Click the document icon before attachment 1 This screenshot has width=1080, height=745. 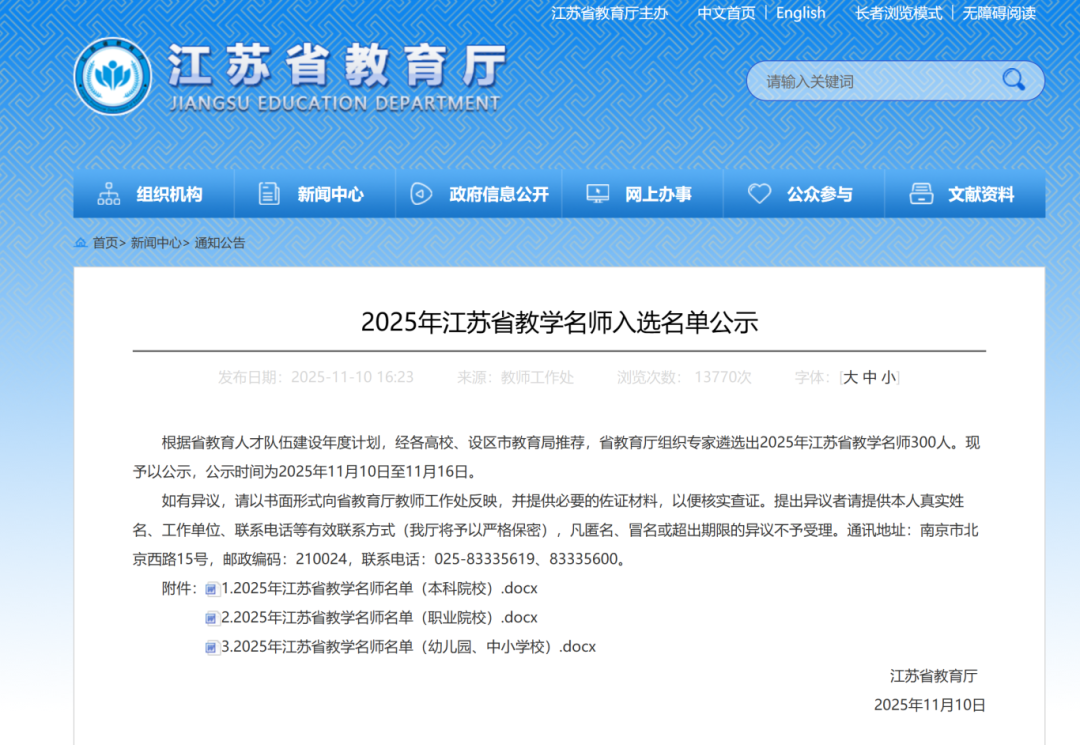pyautogui.click(x=210, y=589)
